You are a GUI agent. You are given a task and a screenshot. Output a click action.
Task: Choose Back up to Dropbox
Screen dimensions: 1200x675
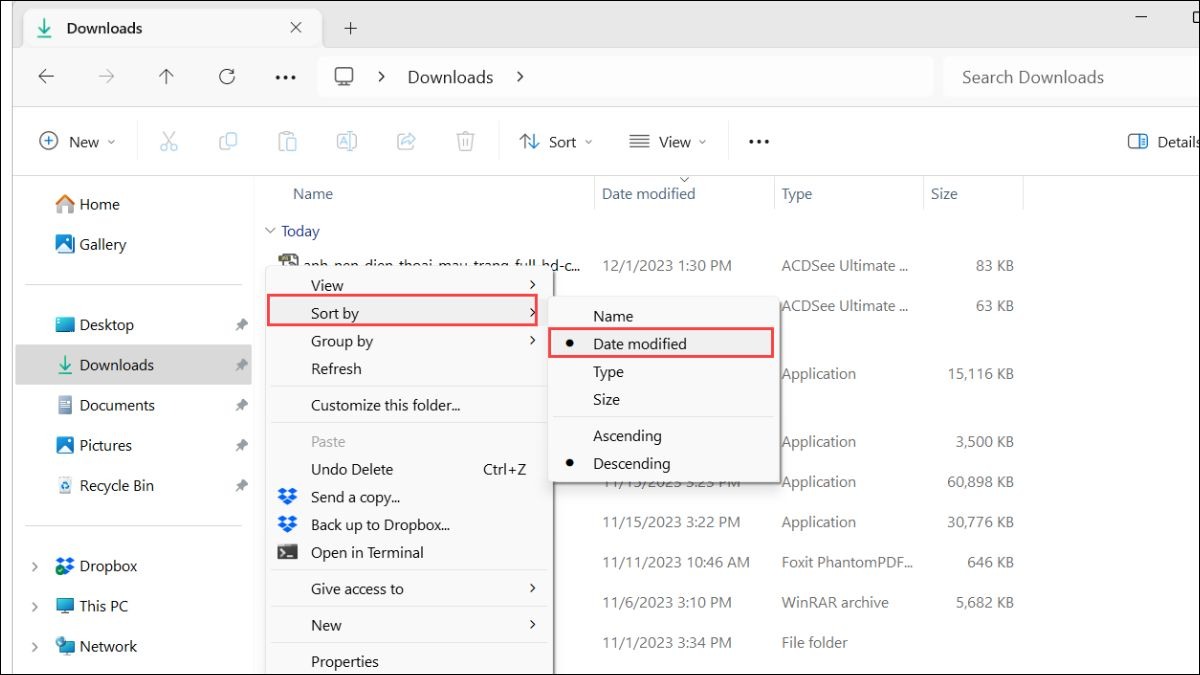point(409,525)
